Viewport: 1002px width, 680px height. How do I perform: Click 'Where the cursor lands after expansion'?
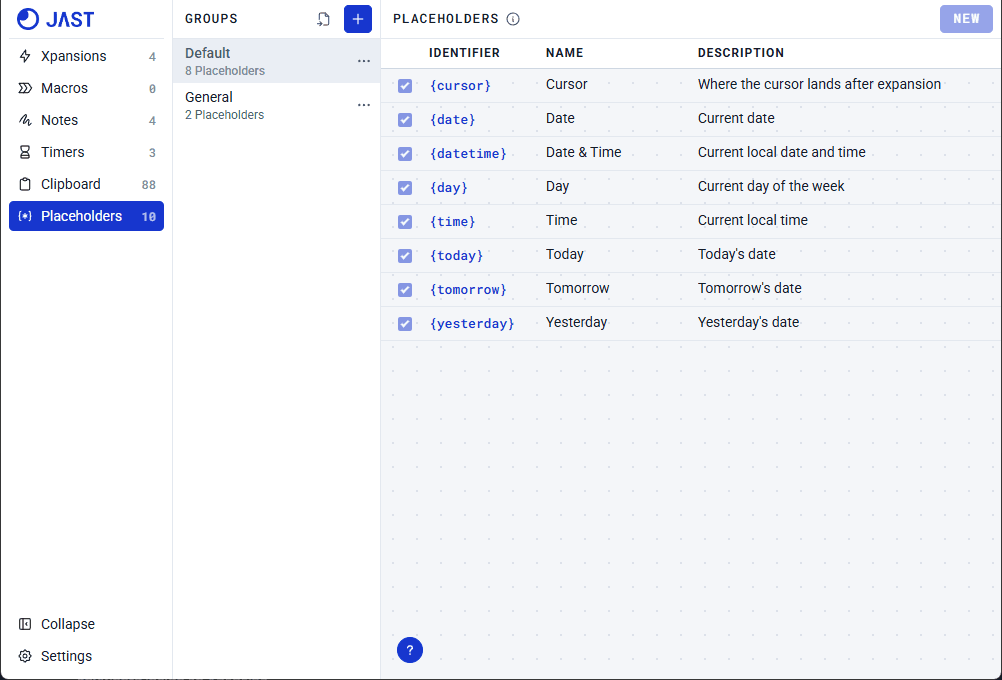[x=819, y=84]
